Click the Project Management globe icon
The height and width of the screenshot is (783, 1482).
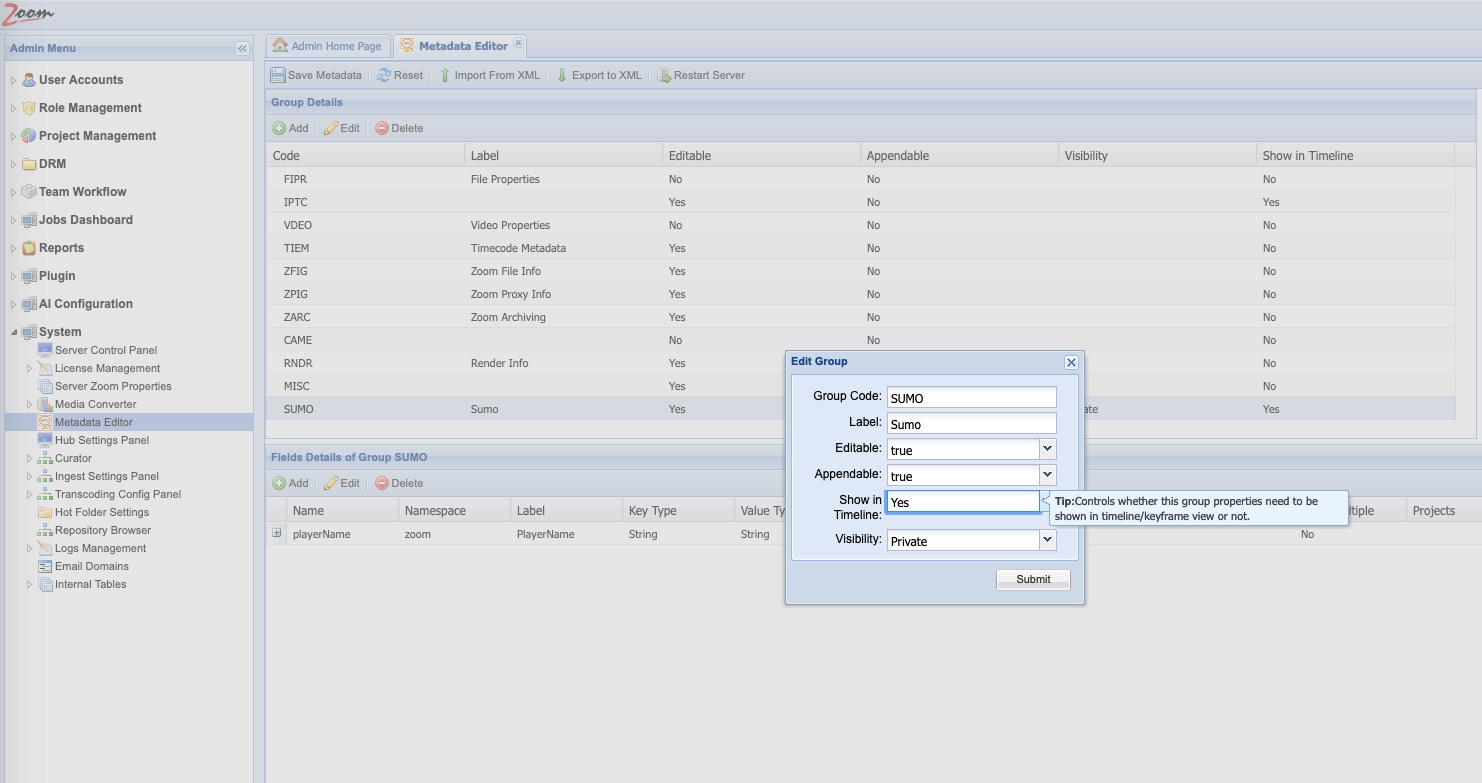[29, 136]
